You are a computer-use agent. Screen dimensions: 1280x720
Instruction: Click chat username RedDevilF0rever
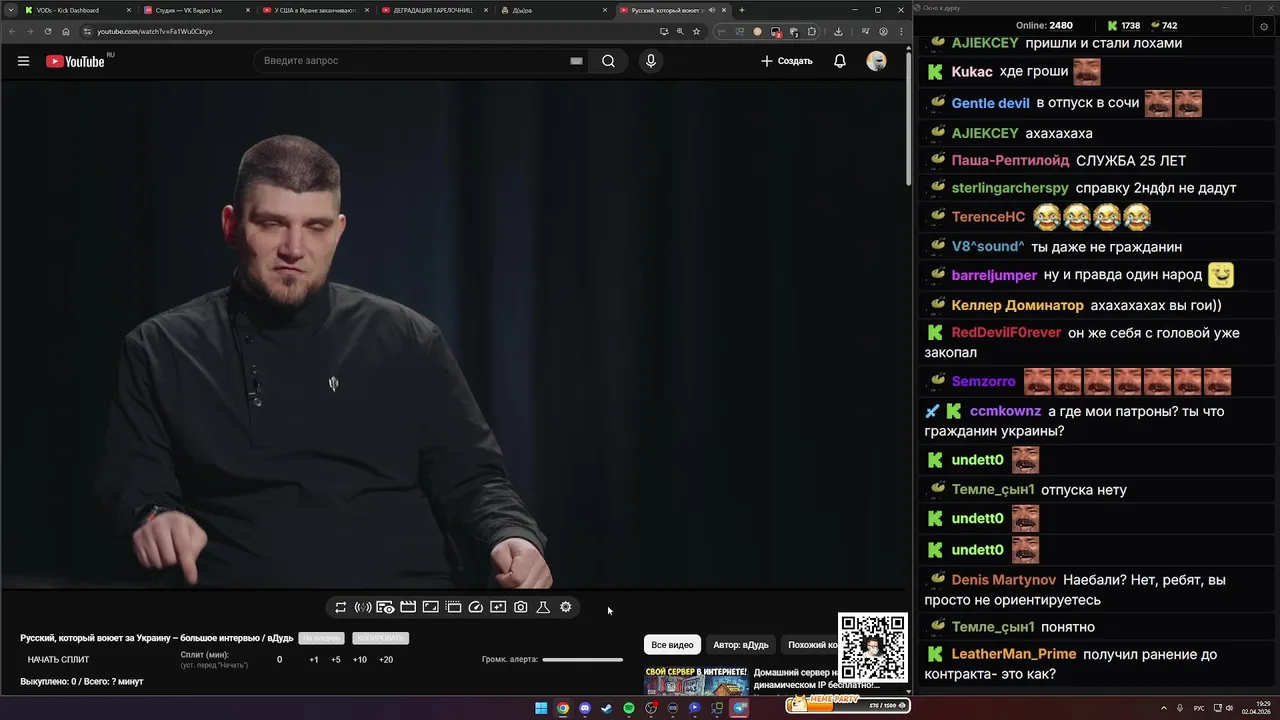tap(1006, 333)
